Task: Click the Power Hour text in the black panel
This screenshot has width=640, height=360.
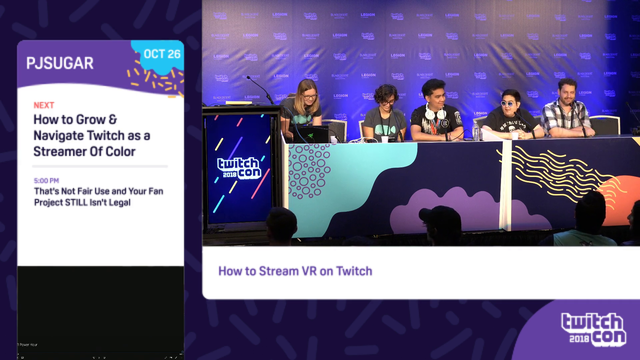Action: point(28,345)
